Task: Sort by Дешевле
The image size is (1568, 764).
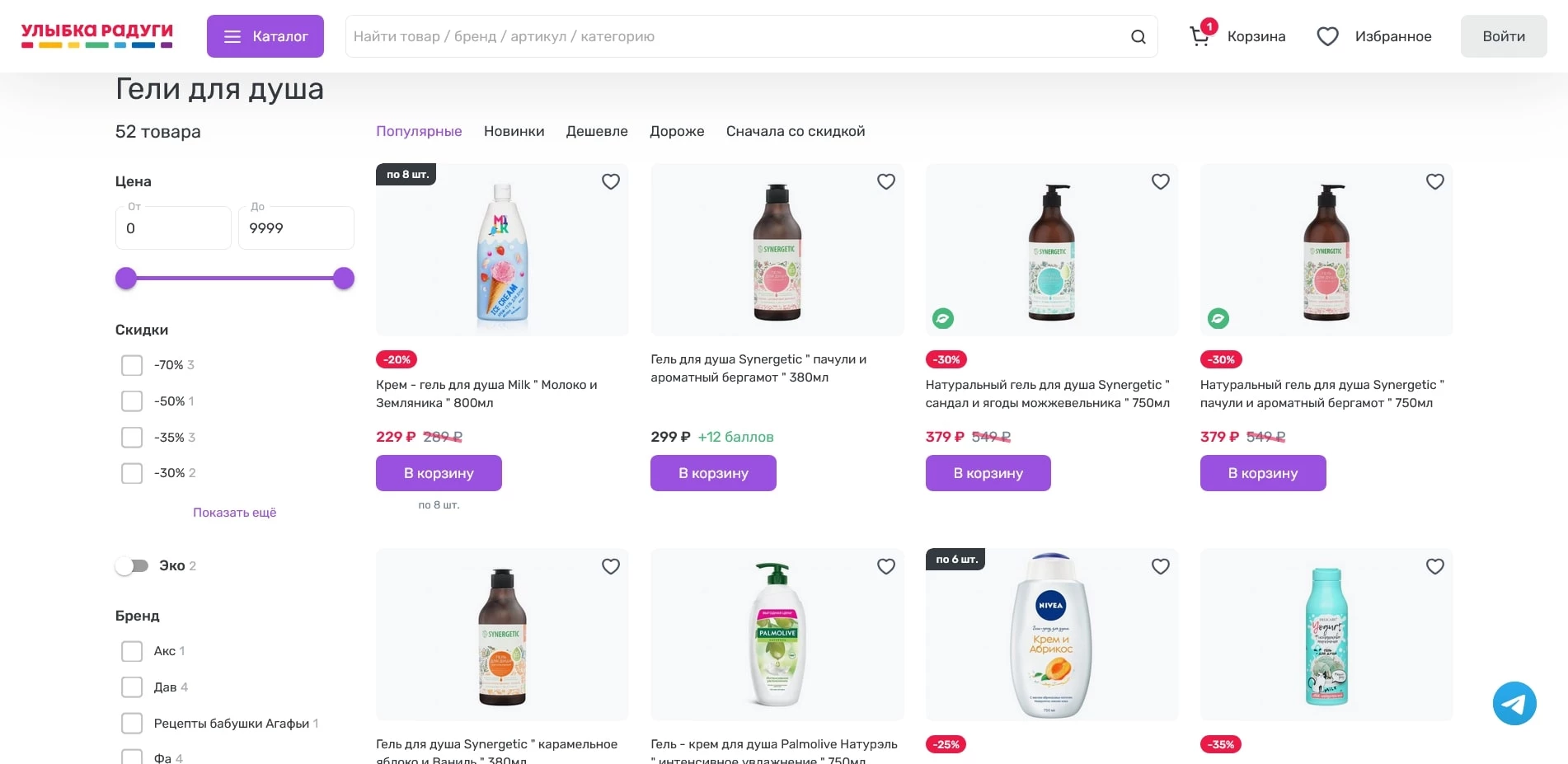Action: (596, 131)
